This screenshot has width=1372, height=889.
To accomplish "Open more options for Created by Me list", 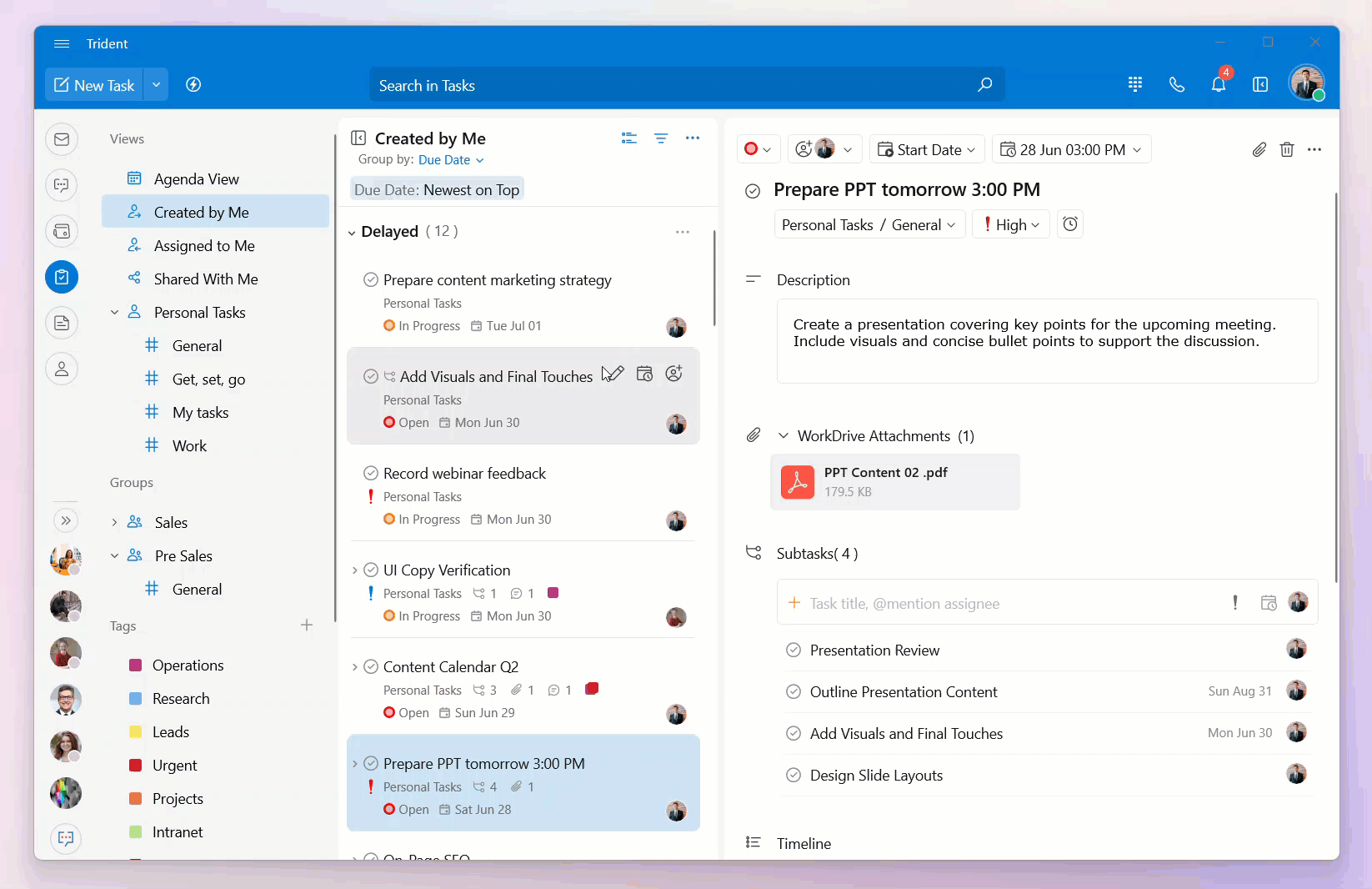I will pos(693,138).
